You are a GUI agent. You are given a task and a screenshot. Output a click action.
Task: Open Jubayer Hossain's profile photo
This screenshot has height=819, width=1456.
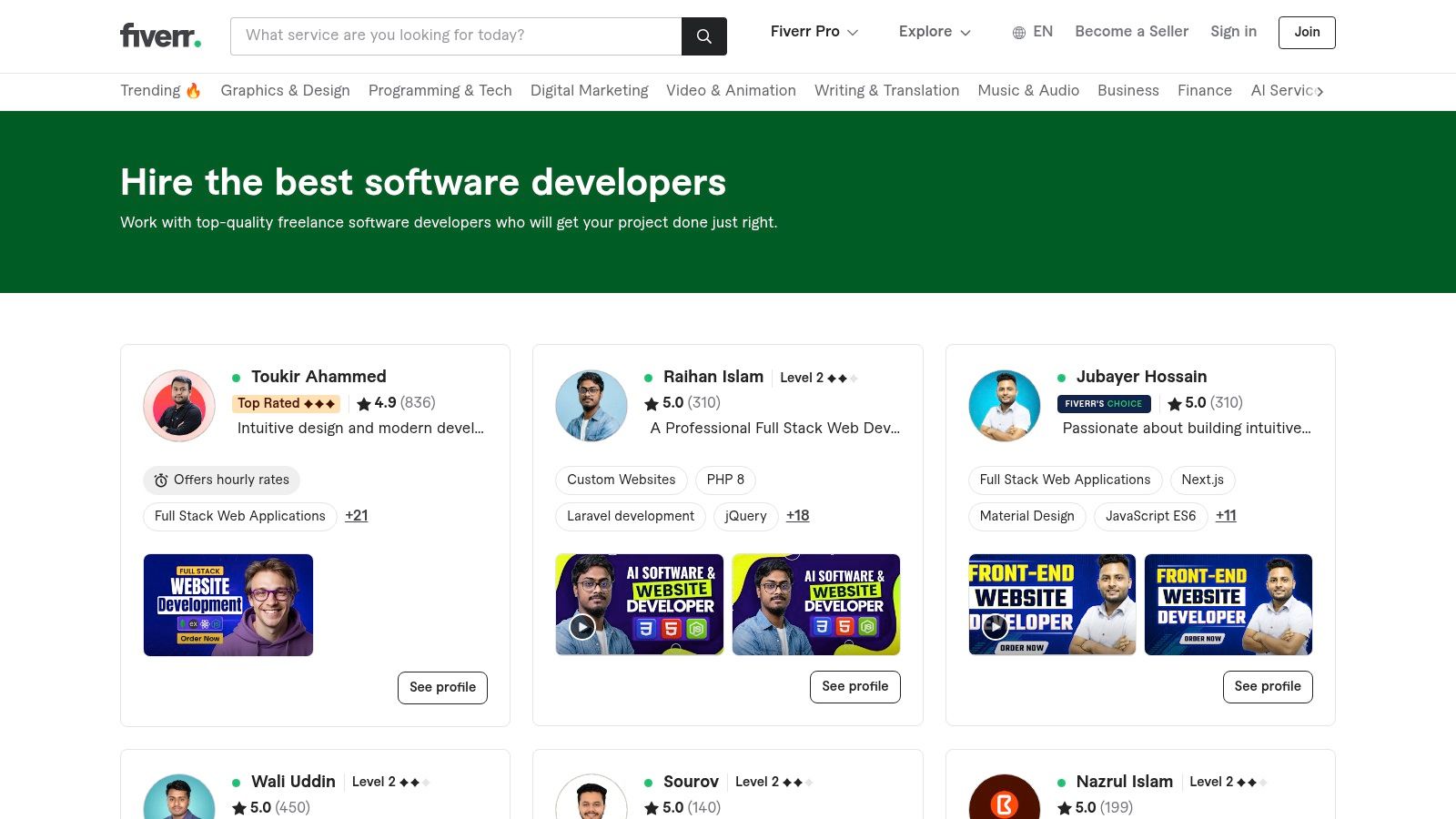pyautogui.click(x=1004, y=405)
